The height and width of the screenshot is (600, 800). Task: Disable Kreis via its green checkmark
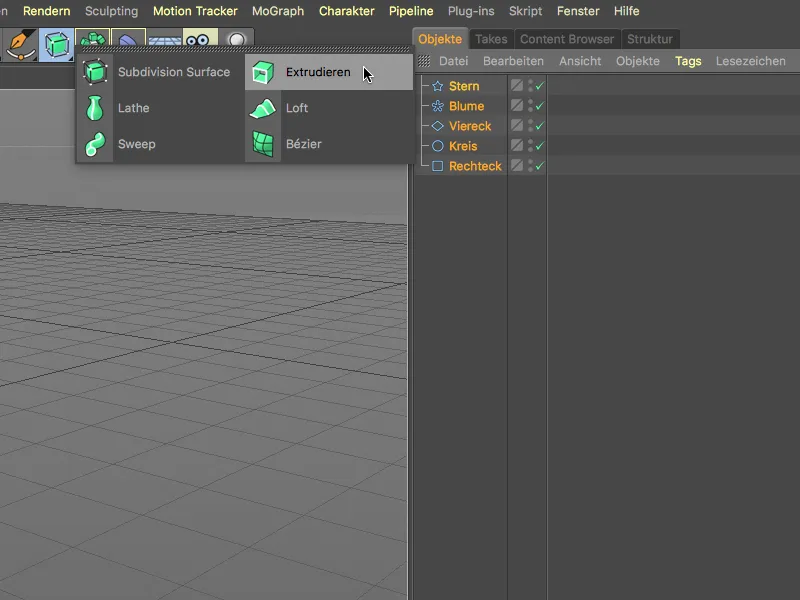coord(540,146)
